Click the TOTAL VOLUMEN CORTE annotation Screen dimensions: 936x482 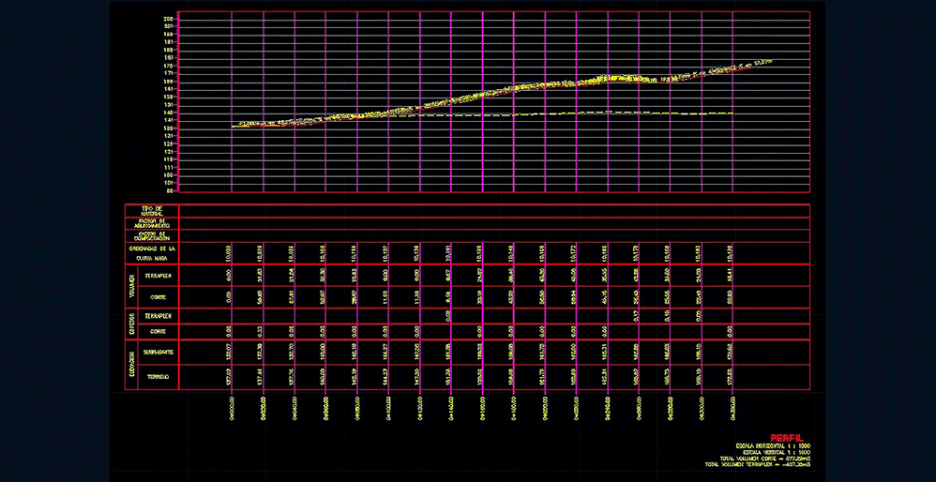coord(764,458)
